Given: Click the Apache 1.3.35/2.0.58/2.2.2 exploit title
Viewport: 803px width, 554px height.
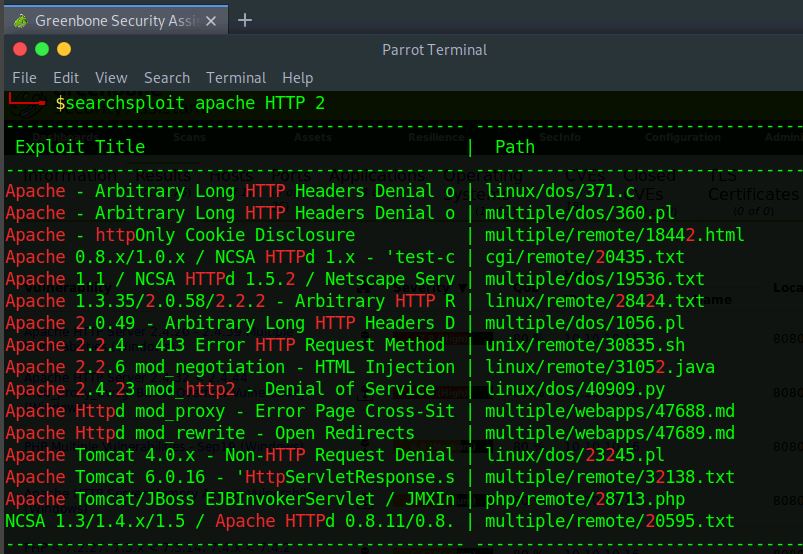Looking at the screenshot, I should pyautogui.click(x=230, y=301).
